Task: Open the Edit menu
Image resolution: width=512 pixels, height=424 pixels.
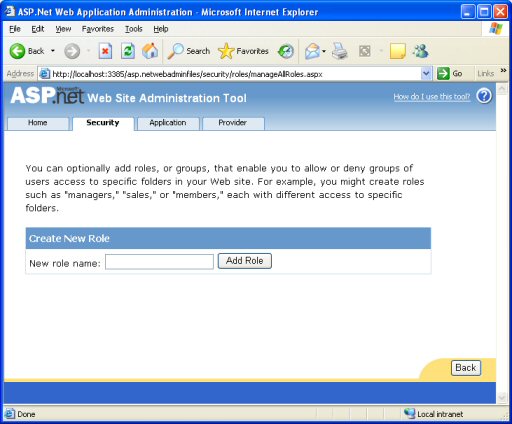Action: click(x=38, y=29)
